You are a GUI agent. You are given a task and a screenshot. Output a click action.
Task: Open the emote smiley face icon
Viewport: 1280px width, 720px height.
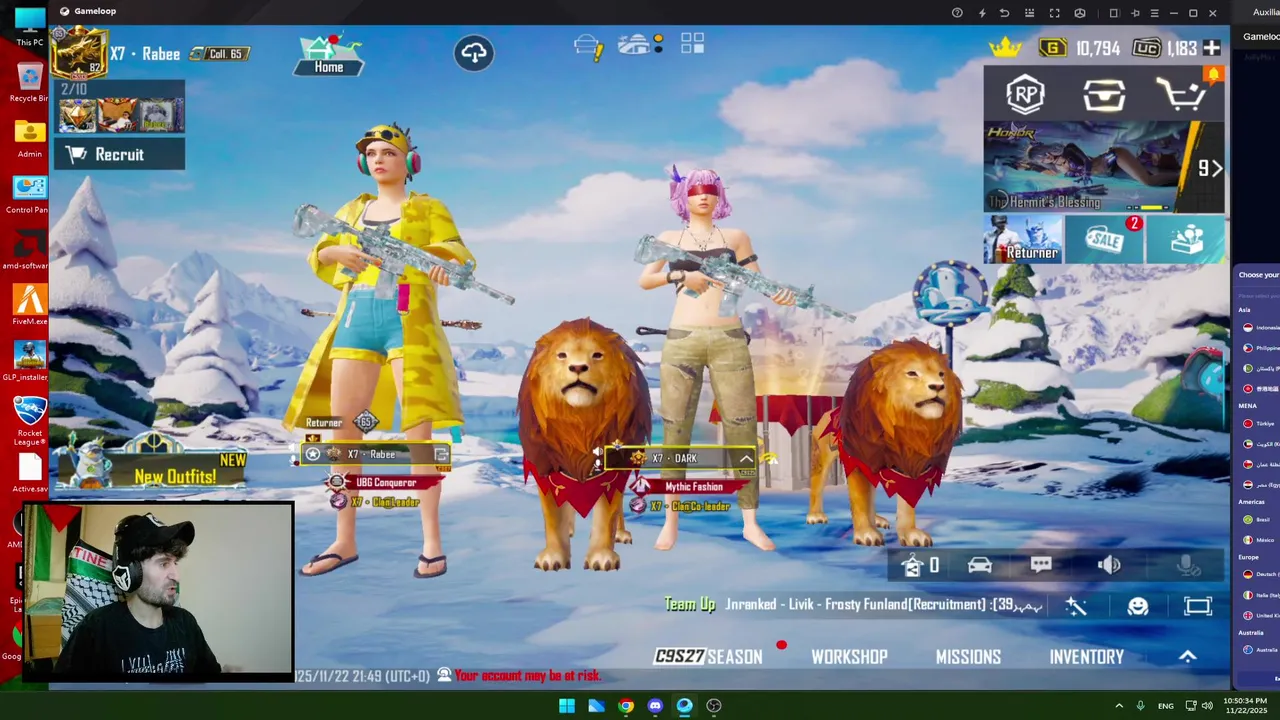coord(1138,606)
